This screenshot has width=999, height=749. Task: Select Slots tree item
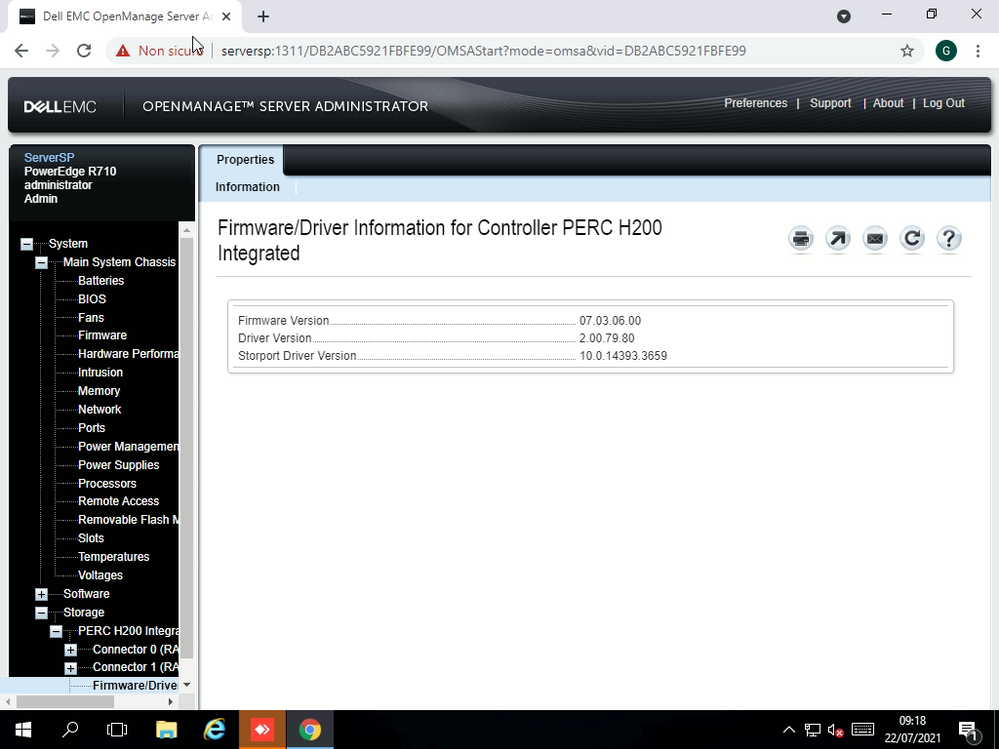(x=90, y=539)
